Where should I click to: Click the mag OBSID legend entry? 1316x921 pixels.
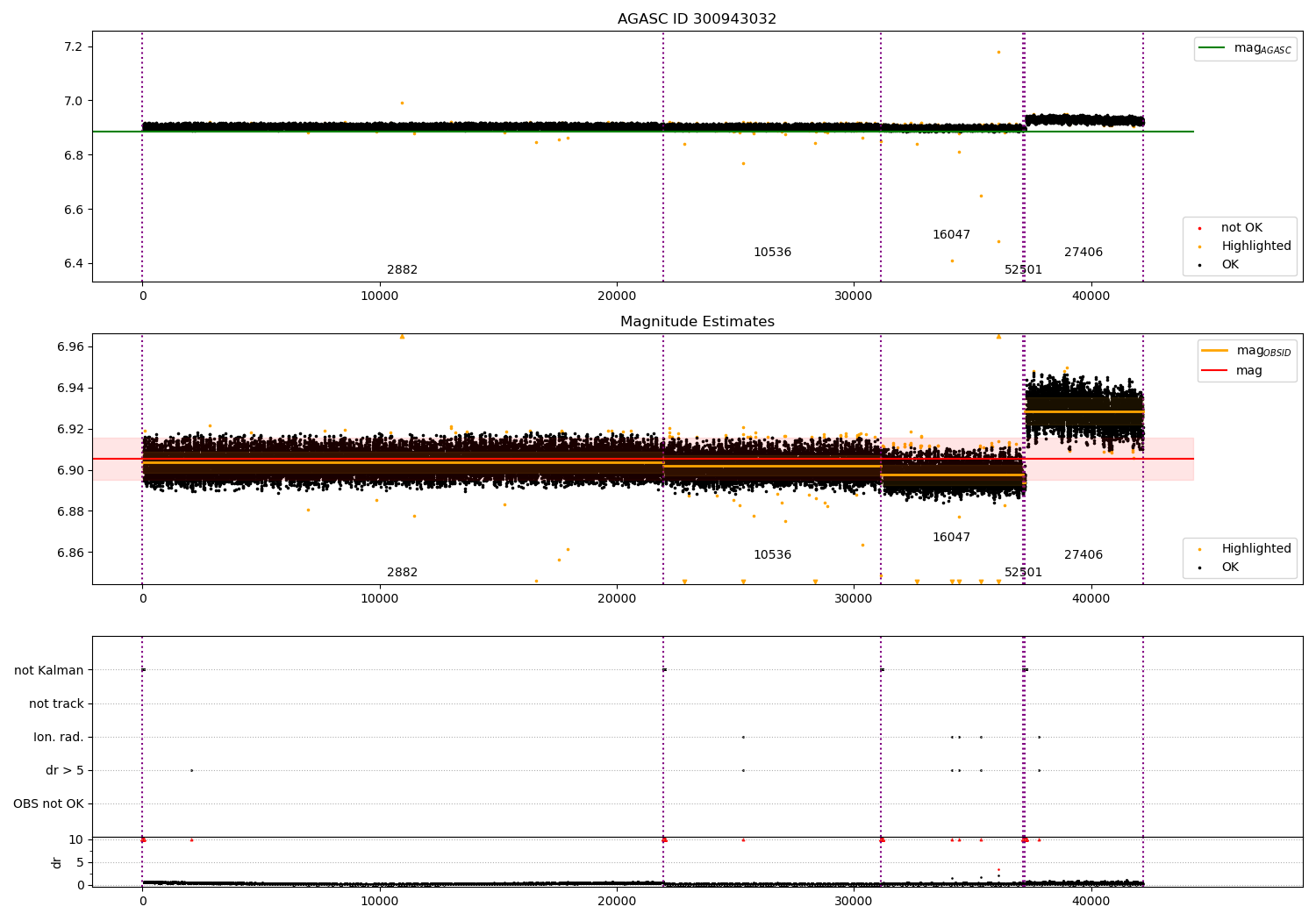[x=1247, y=351]
